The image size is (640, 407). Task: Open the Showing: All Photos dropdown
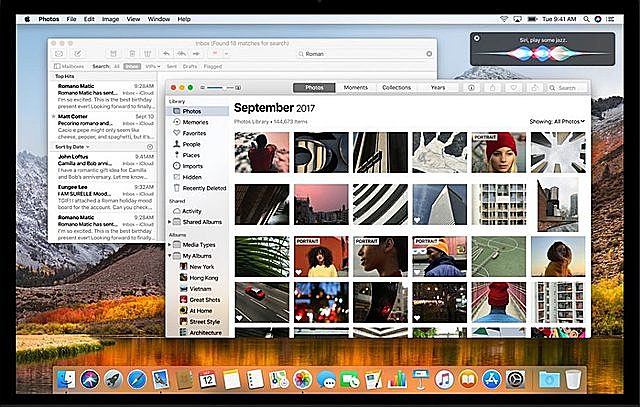point(557,121)
